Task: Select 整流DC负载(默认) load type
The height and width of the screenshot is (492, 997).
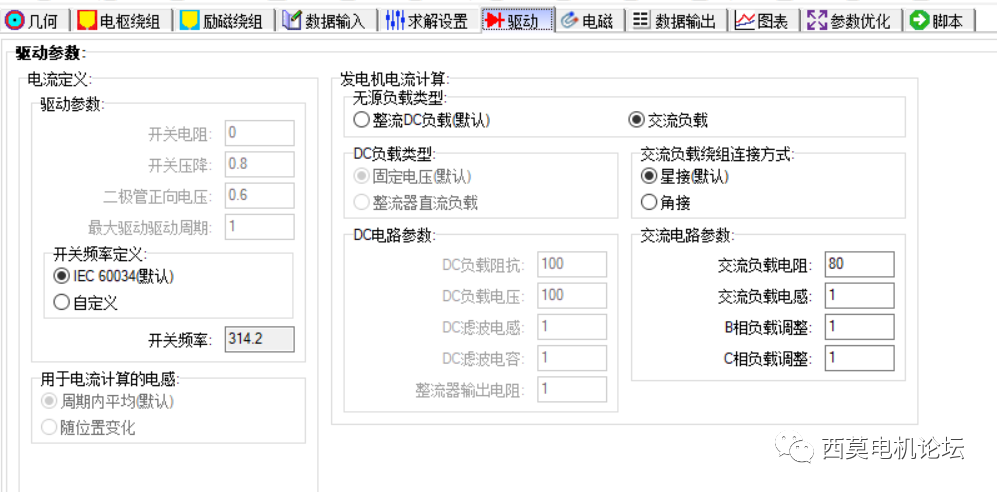Action: (423, 120)
